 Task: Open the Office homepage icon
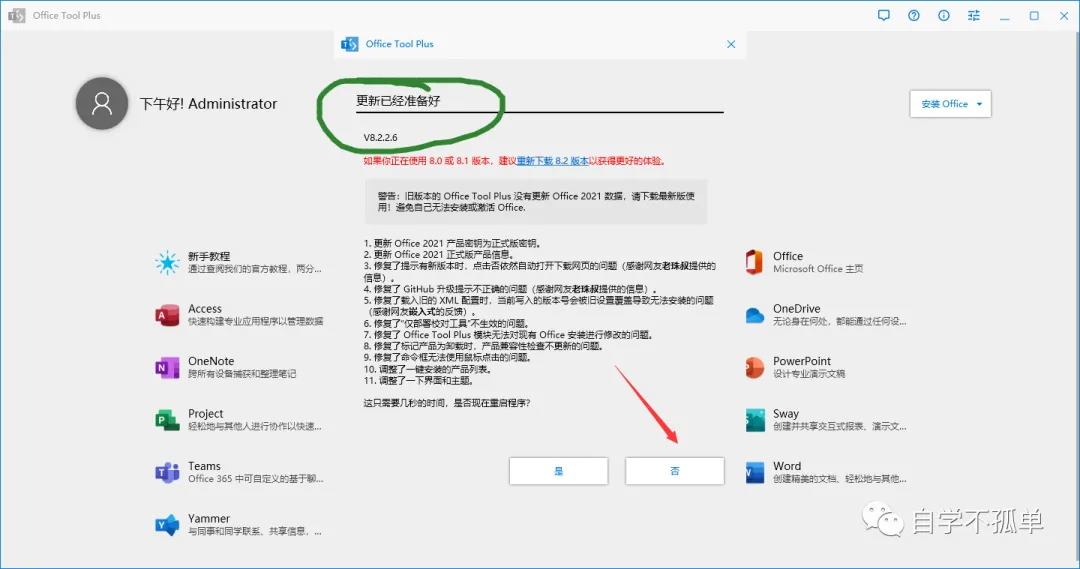tap(754, 262)
